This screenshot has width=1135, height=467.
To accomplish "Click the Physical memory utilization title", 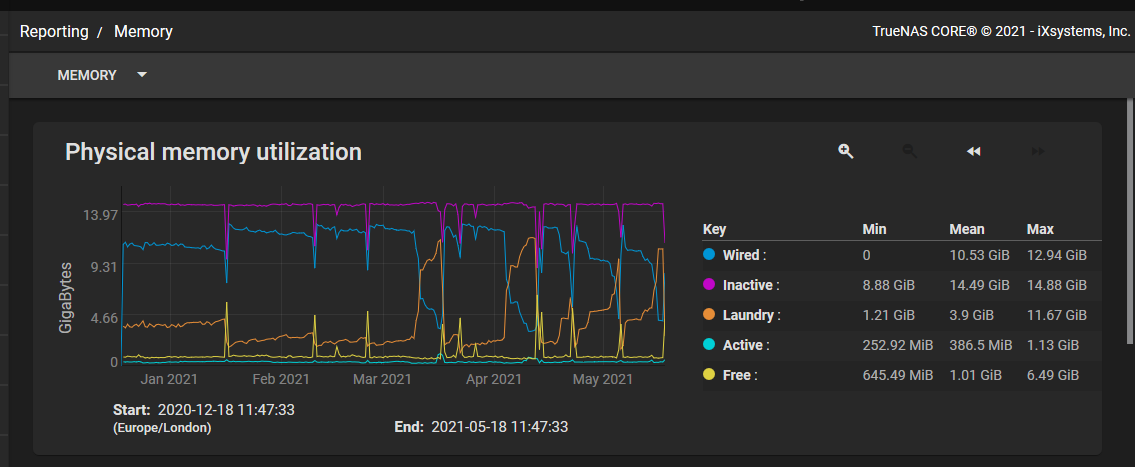I will click(214, 152).
